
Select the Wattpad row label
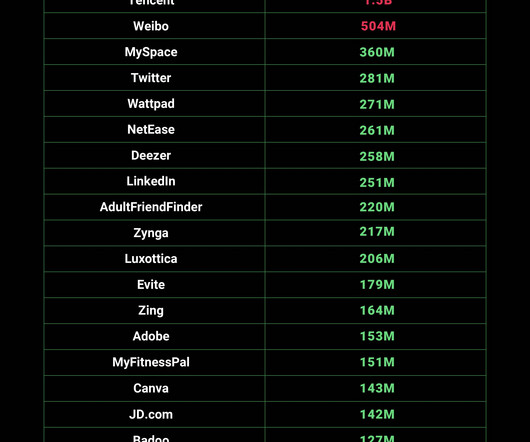[x=151, y=104]
